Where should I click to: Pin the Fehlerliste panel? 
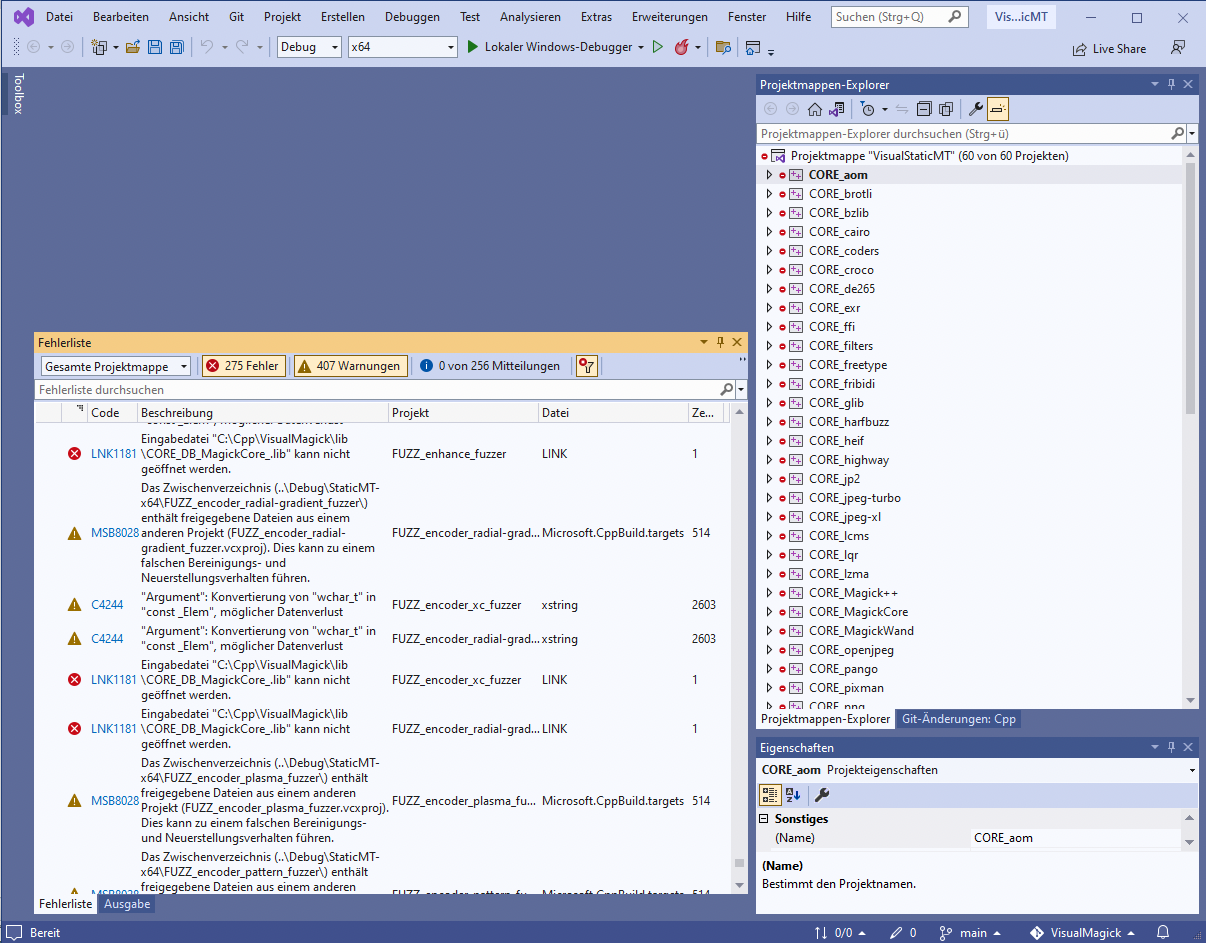click(721, 342)
